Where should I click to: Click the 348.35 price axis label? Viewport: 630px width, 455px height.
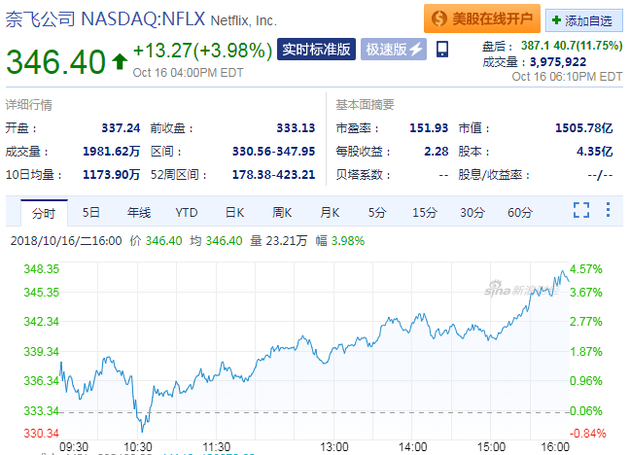pyautogui.click(x=41, y=269)
